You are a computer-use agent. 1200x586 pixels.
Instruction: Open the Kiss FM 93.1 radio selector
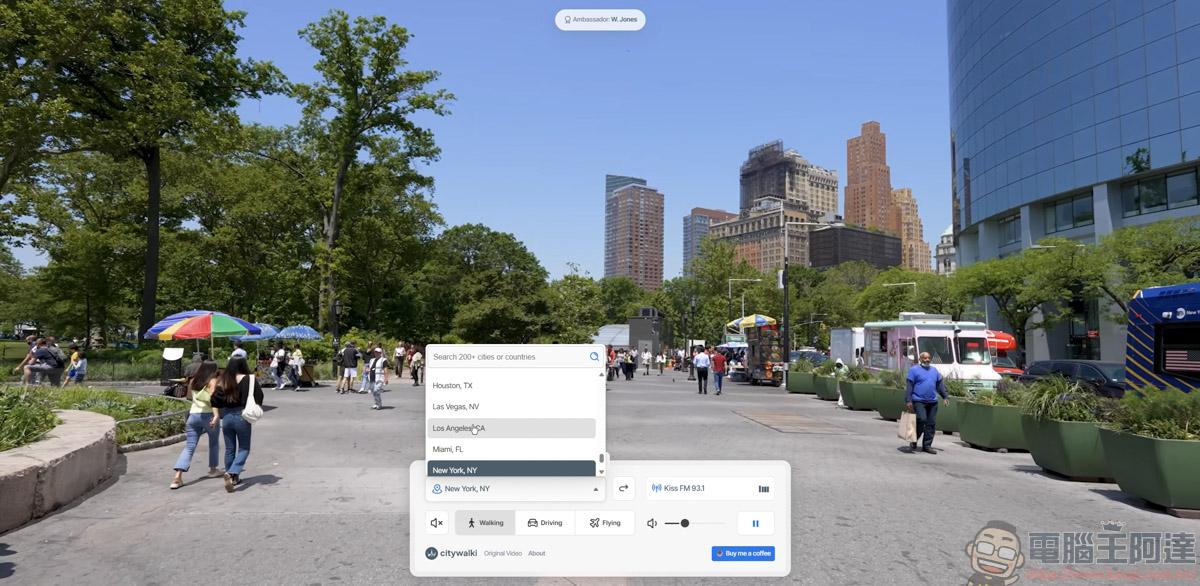710,489
